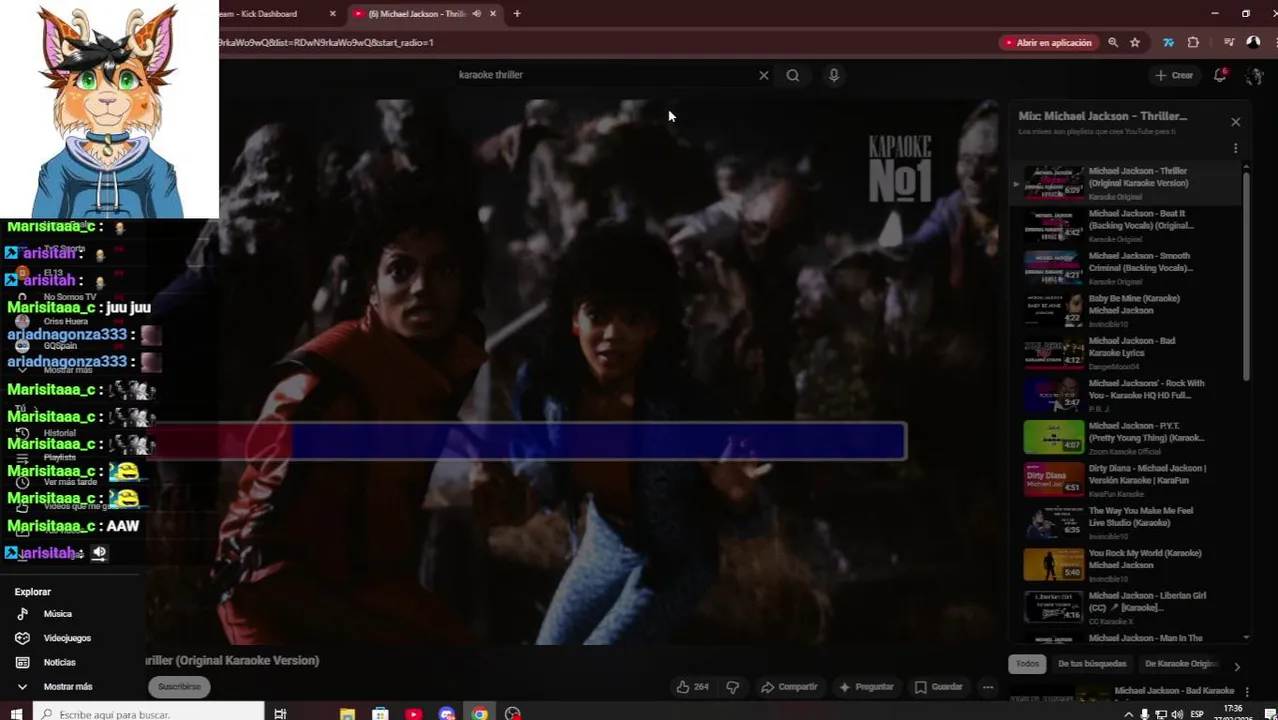
Task: Open Chrome extensions puzzle icon
Action: [x=1193, y=43]
